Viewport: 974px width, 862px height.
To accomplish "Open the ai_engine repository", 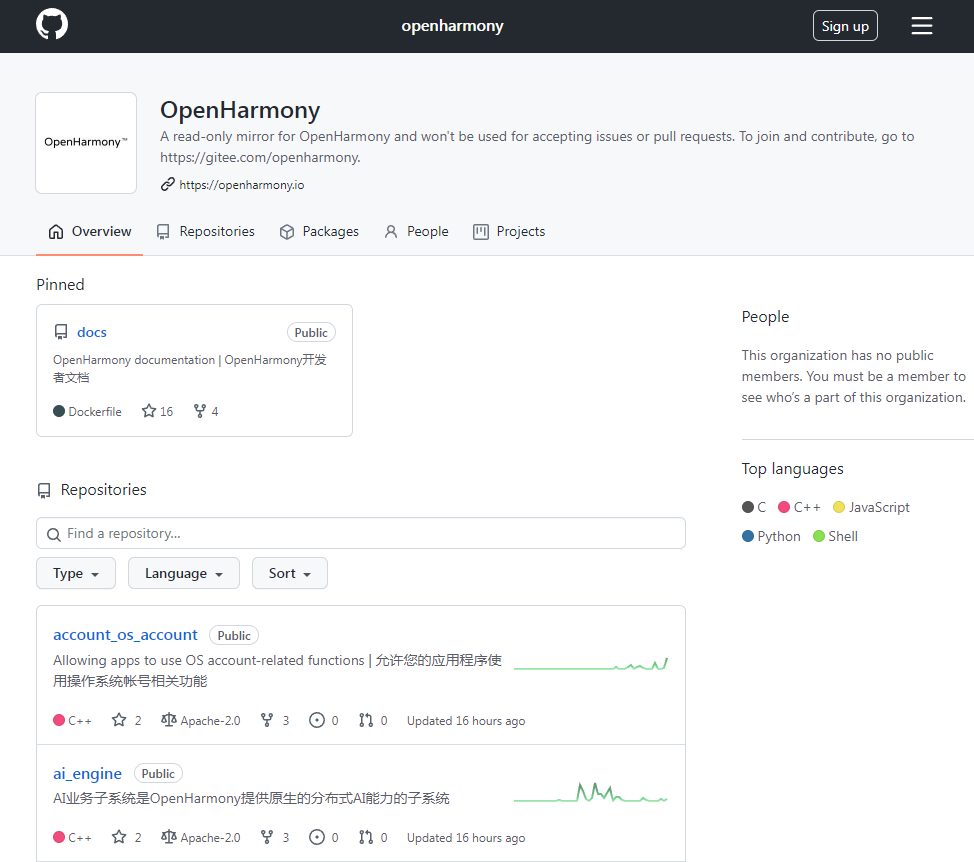I will (x=87, y=773).
